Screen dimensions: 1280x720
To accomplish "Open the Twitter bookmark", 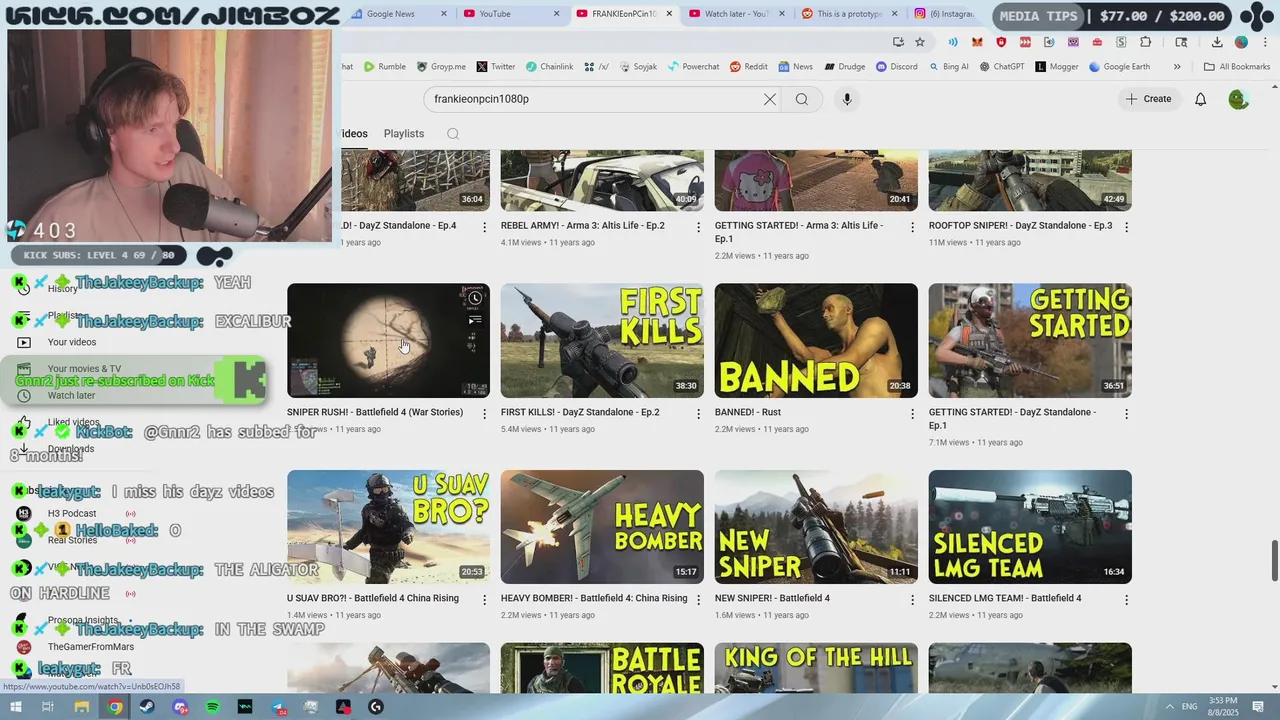I will click(x=496, y=67).
